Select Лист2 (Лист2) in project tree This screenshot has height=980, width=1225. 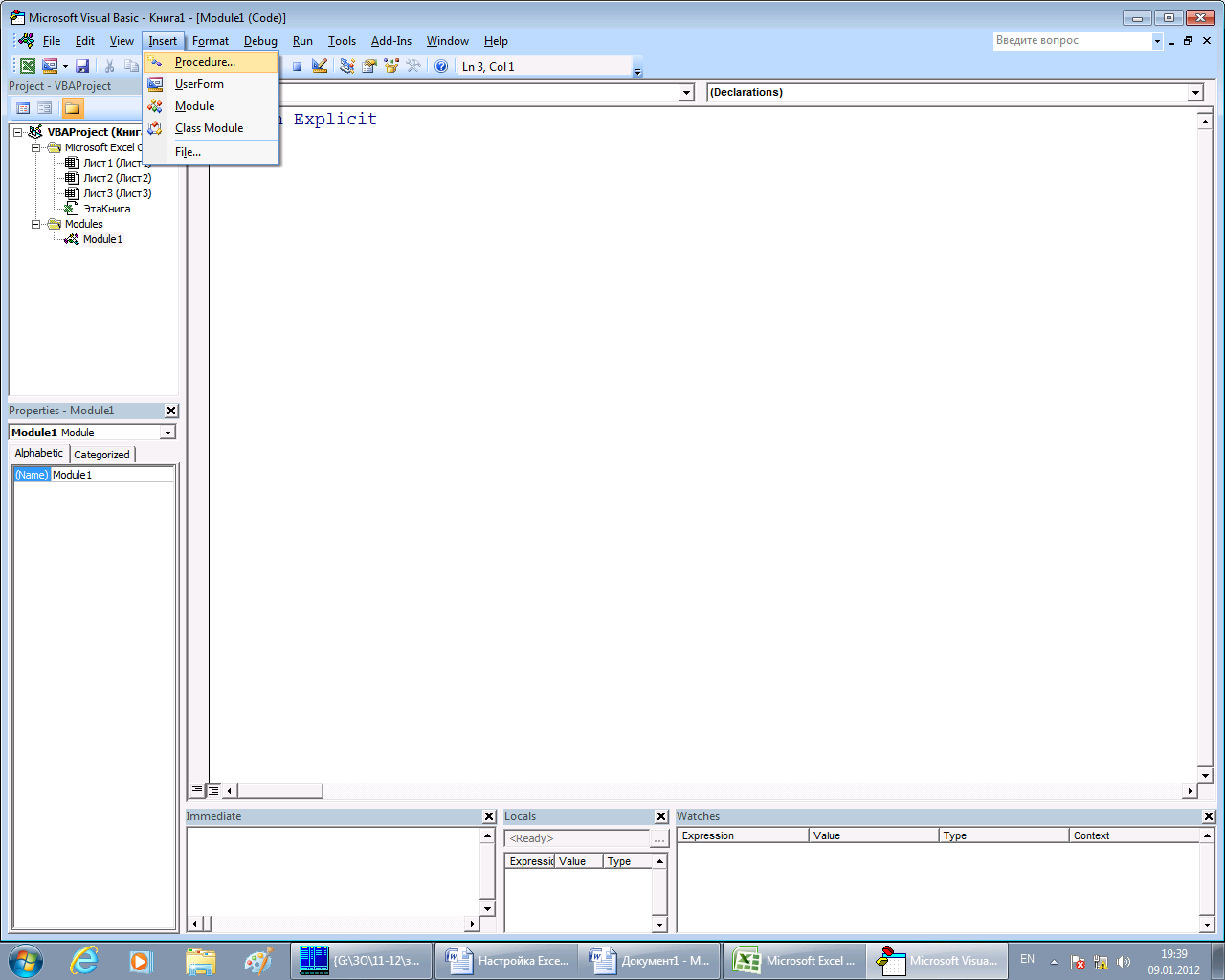[117, 178]
